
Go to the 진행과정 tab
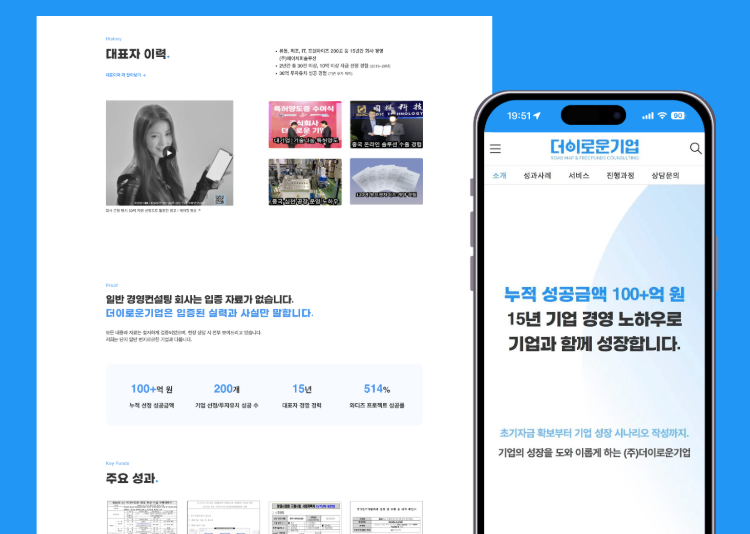pyautogui.click(x=620, y=176)
